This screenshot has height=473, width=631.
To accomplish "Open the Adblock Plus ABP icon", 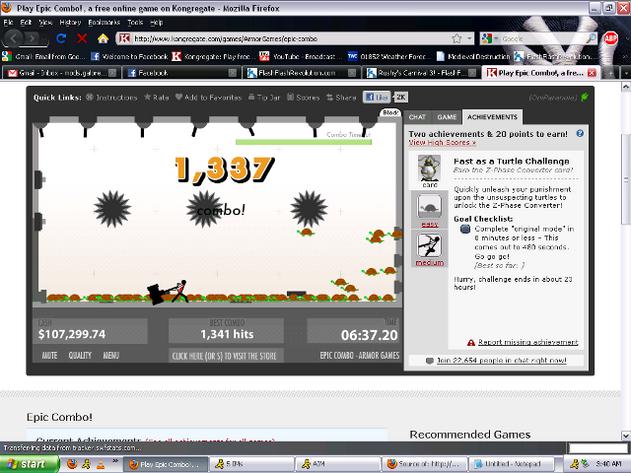I will pyautogui.click(x=610, y=39).
